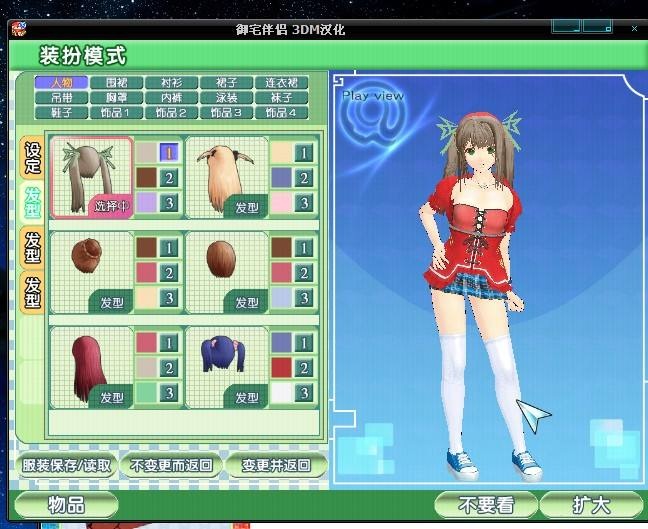648x529 pixels.
Task: Switch to the 围裙 category tab
Action: (x=117, y=83)
